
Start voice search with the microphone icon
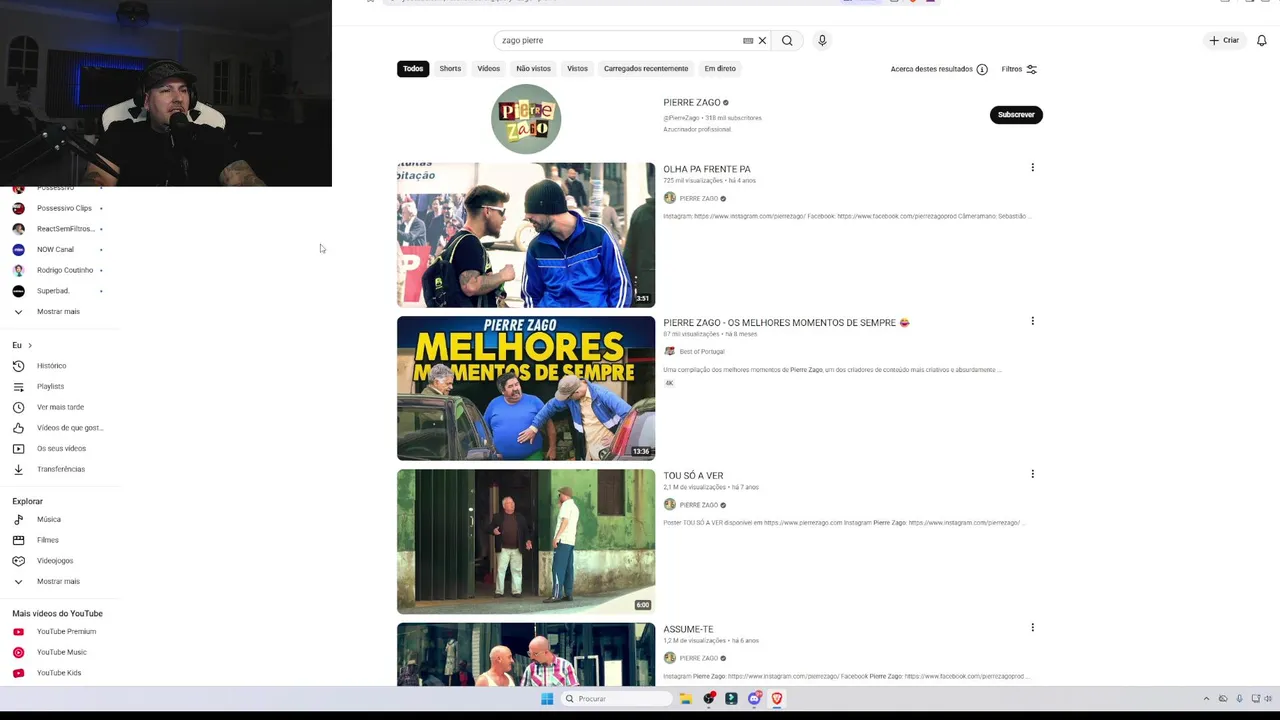click(x=822, y=41)
